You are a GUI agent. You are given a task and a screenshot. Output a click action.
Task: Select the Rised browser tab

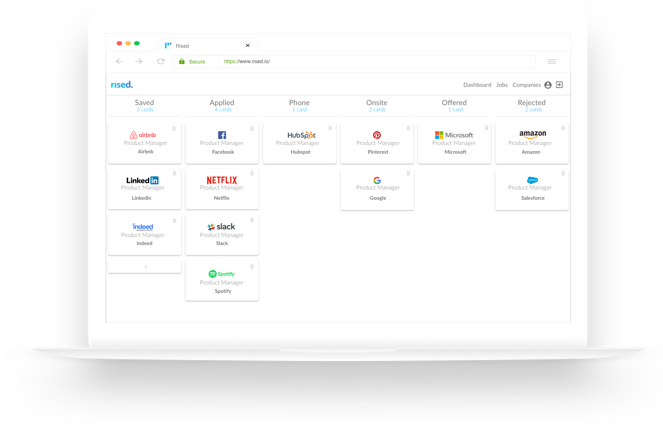point(207,45)
